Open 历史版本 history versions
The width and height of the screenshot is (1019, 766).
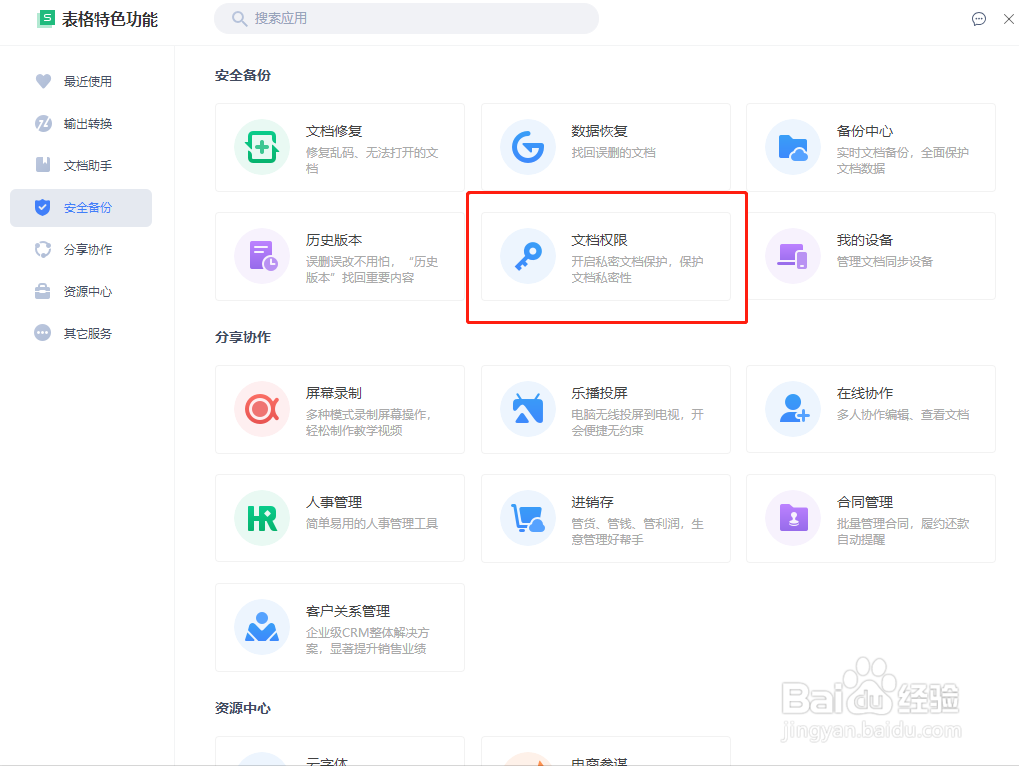pos(340,256)
